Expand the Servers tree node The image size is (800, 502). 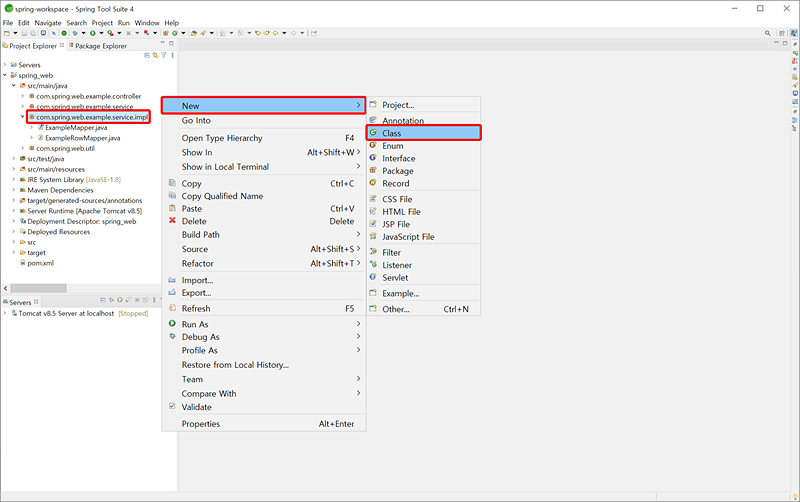[x=5, y=65]
